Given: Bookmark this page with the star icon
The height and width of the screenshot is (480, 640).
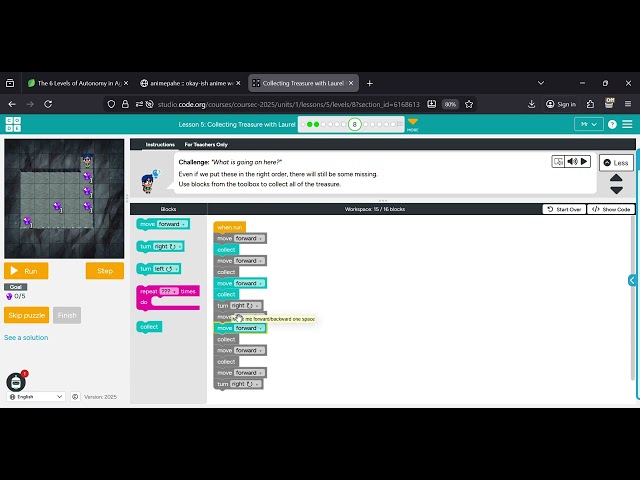Looking at the screenshot, I should [x=469, y=104].
